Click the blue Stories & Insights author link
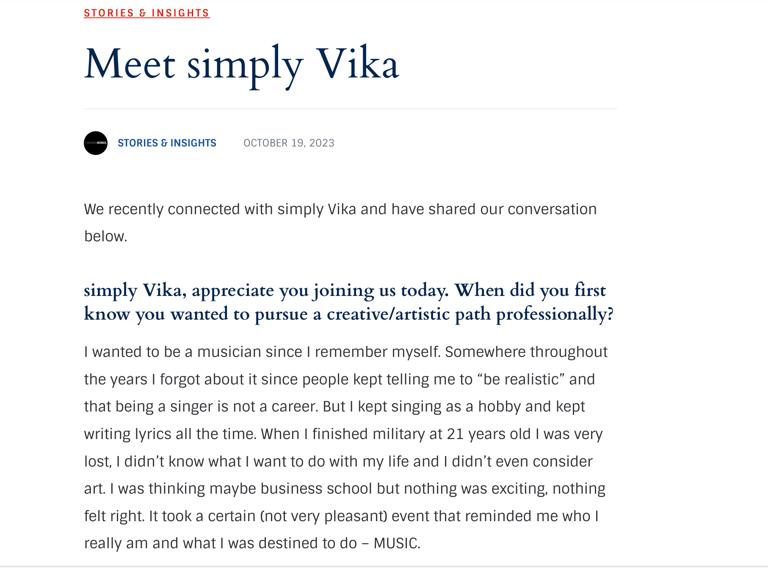This screenshot has height=569, width=768. (167, 143)
